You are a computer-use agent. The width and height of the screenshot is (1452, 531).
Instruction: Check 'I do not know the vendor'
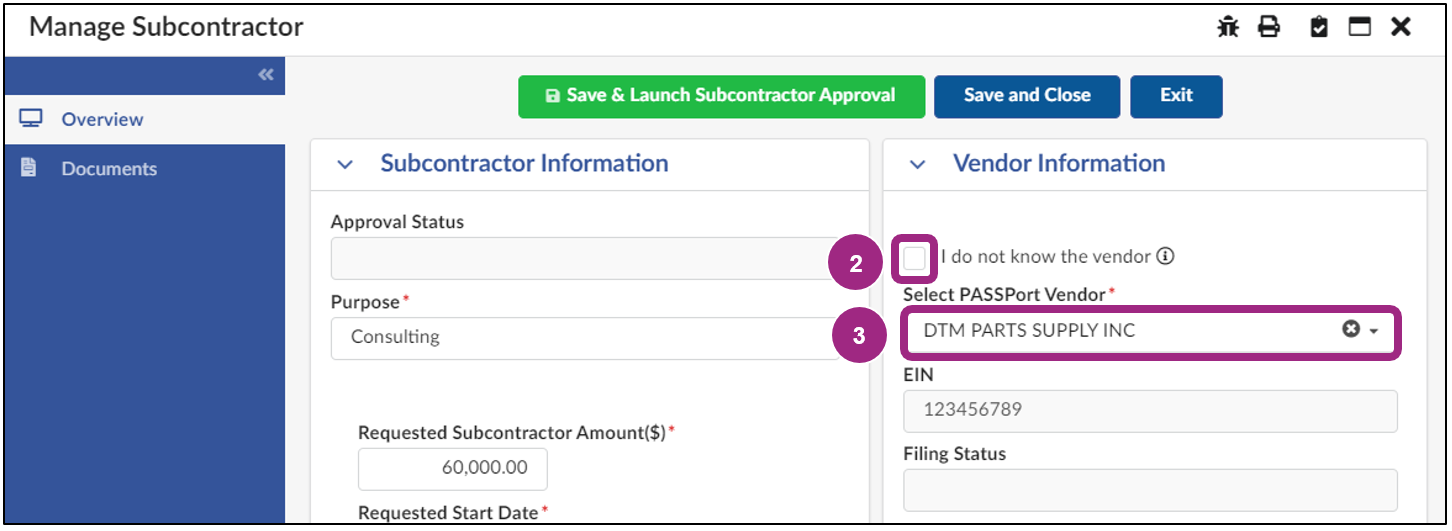(x=914, y=259)
